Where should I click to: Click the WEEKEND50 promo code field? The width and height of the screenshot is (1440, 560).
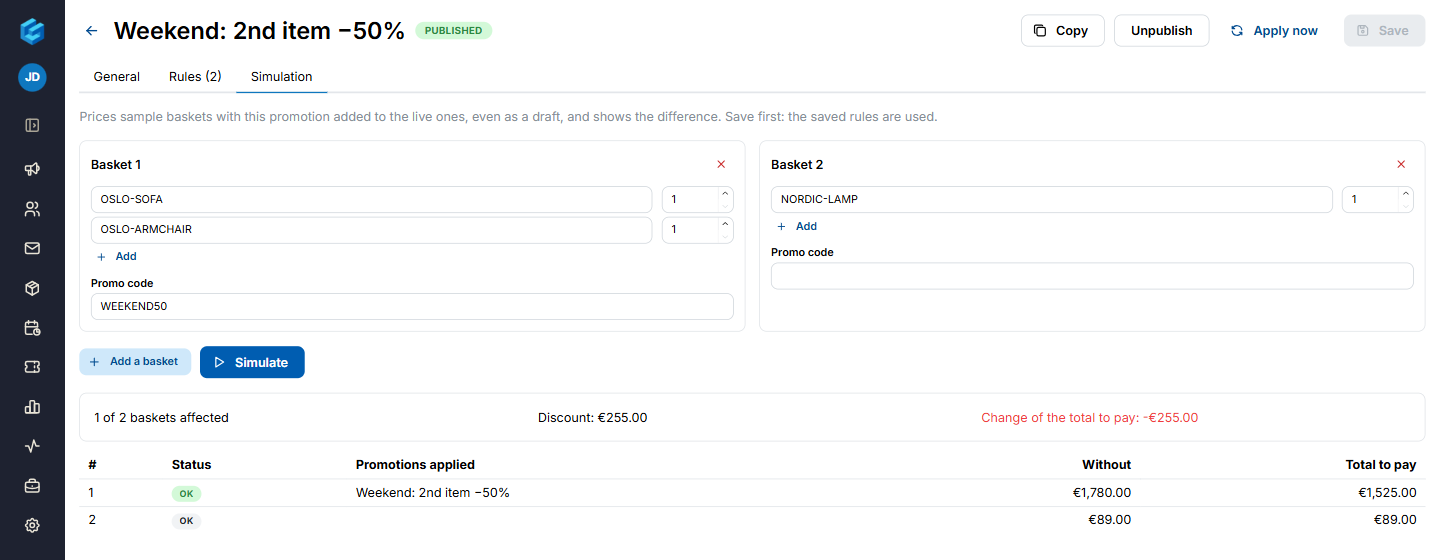point(412,306)
